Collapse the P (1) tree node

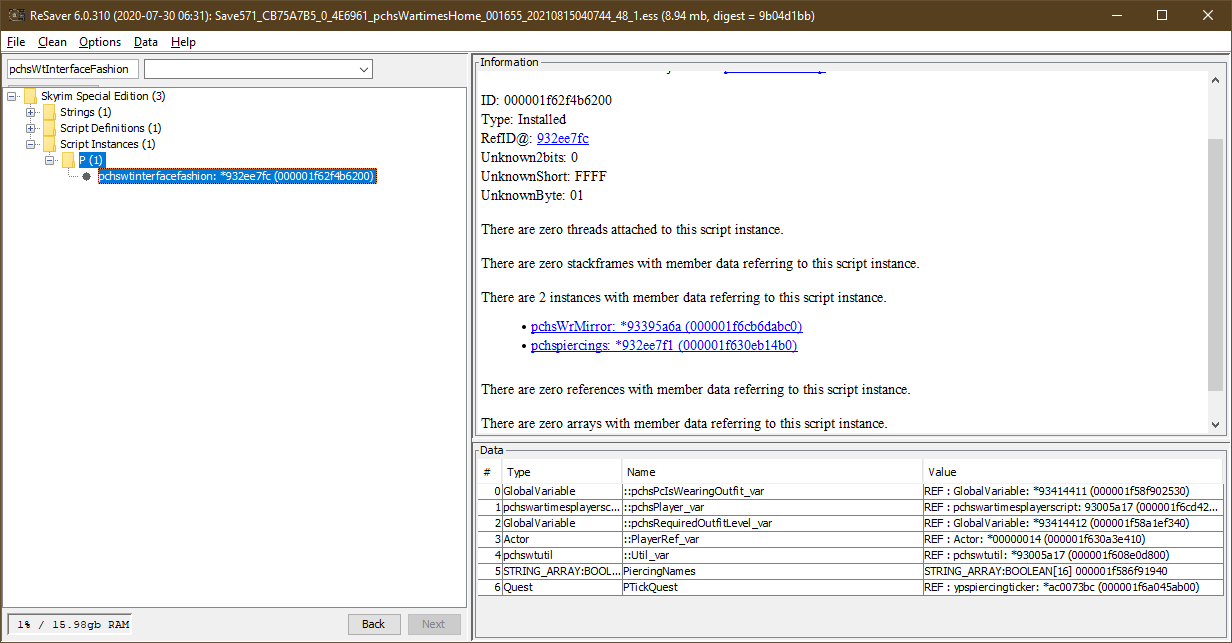pos(49,160)
